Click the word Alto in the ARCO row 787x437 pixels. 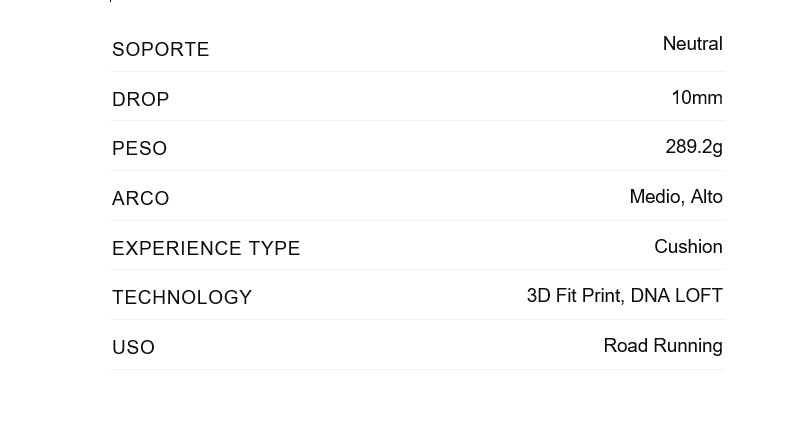click(706, 197)
